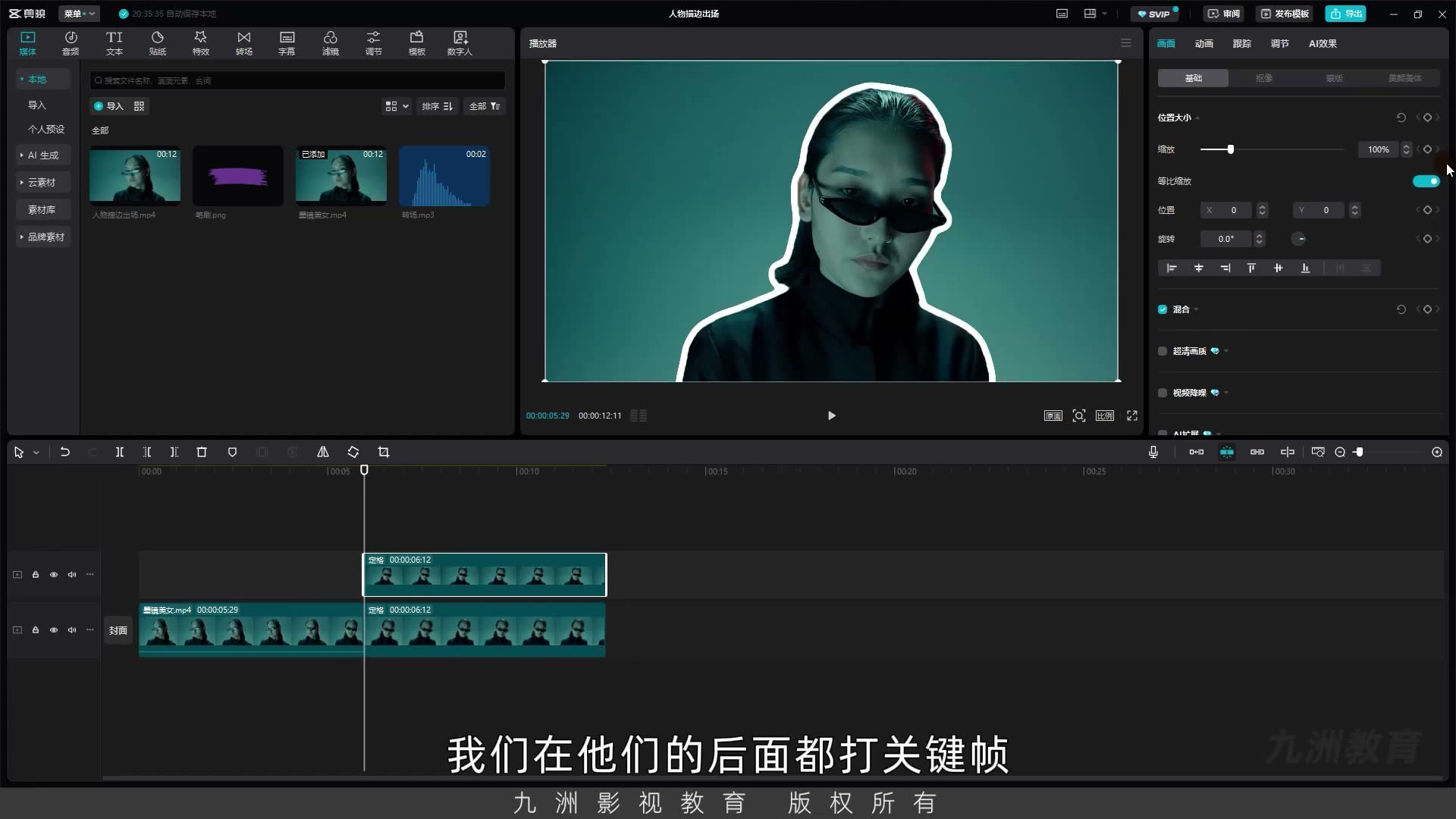Click the microphone record icon
Viewport: 1456px width, 819px height.
pyautogui.click(x=1153, y=452)
